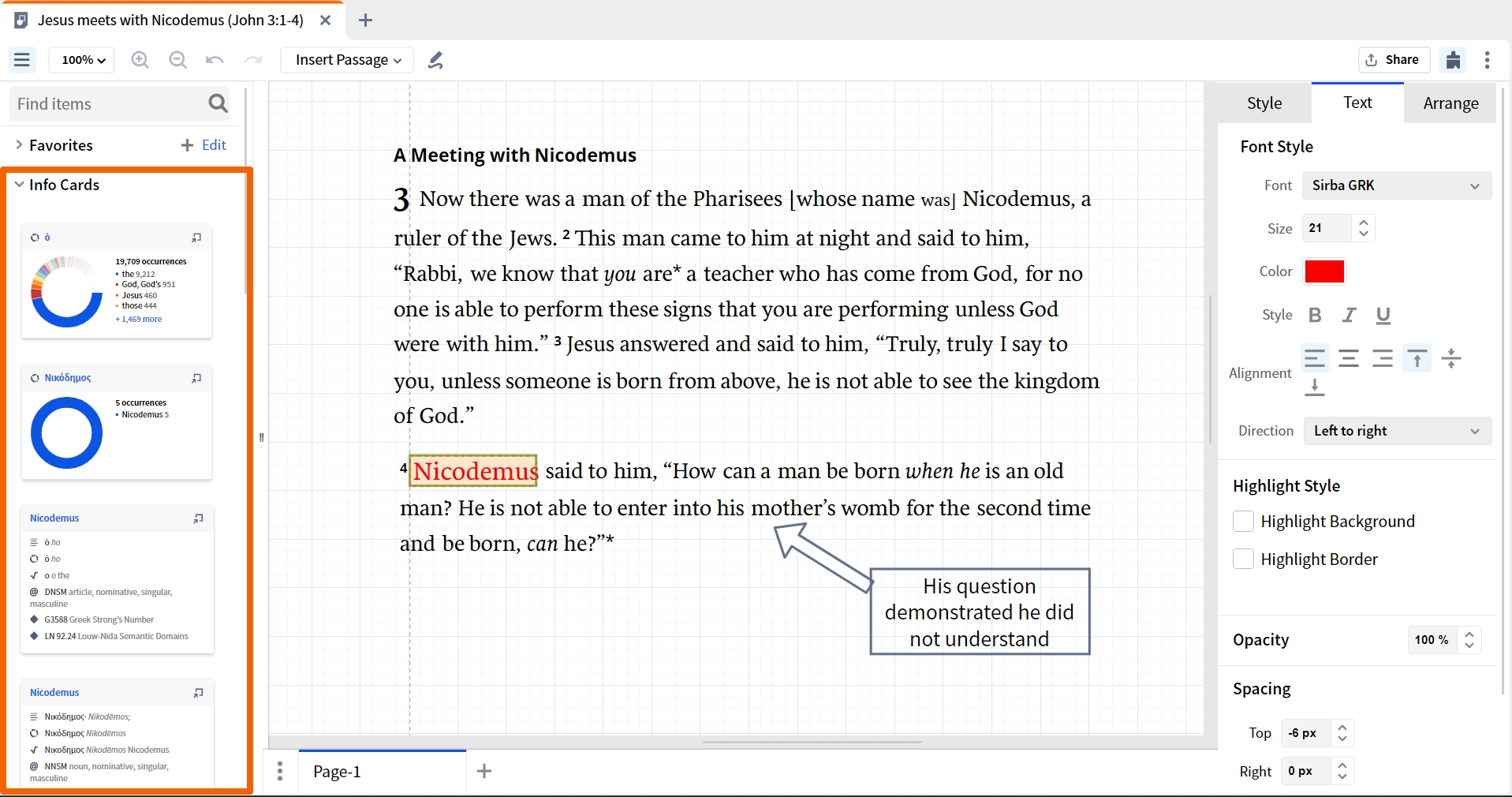Undo the last action
1512x797 pixels.
[x=215, y=60]
